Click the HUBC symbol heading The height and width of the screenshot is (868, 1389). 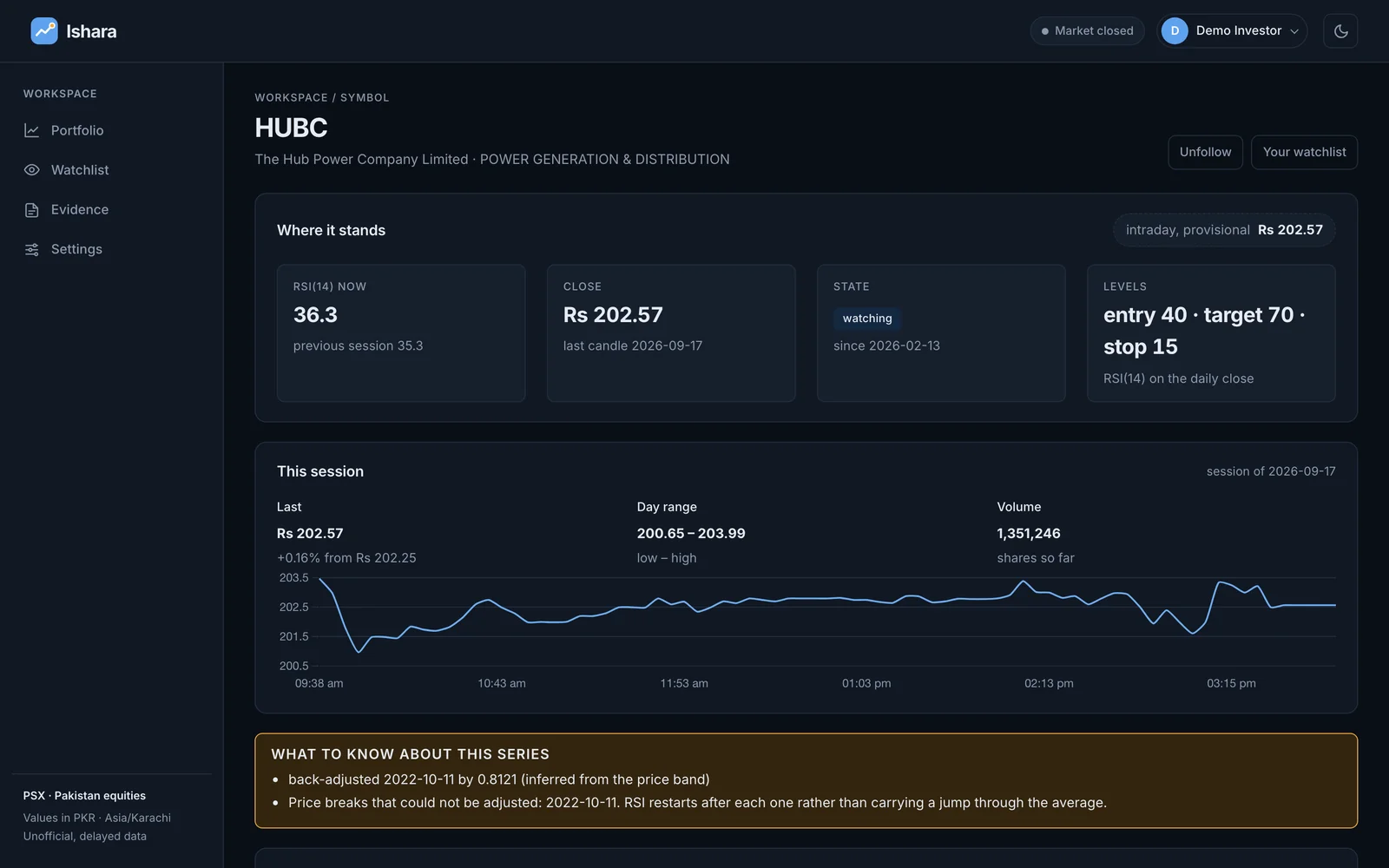(x=291, y=128)
